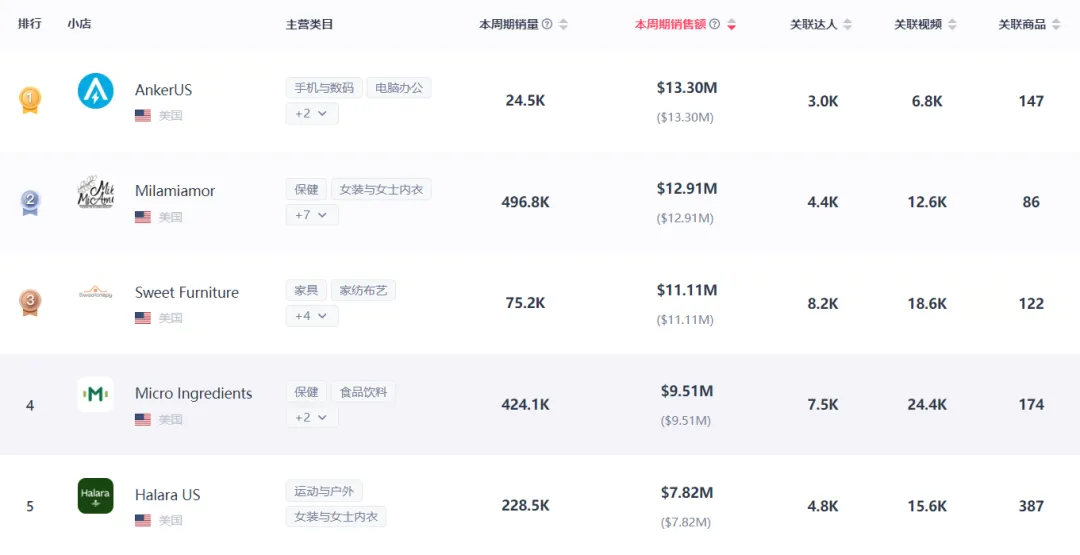Click the 424.1K sales volume value
1080x555 pixels.
(x=526, y=404)
